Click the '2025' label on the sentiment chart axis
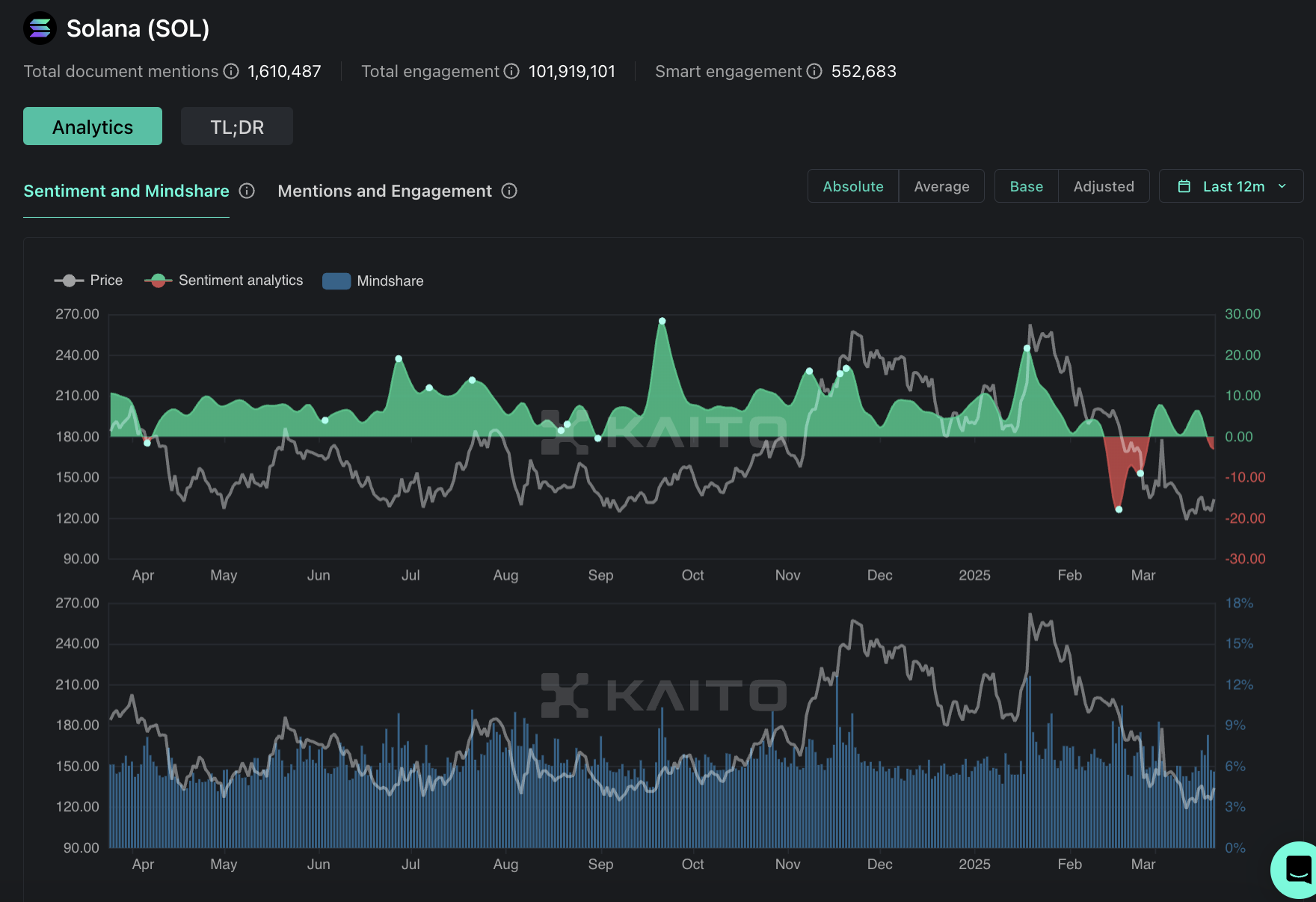Image resolution: width=1316 pixels, height=902 pixels. tap(974, 575)
